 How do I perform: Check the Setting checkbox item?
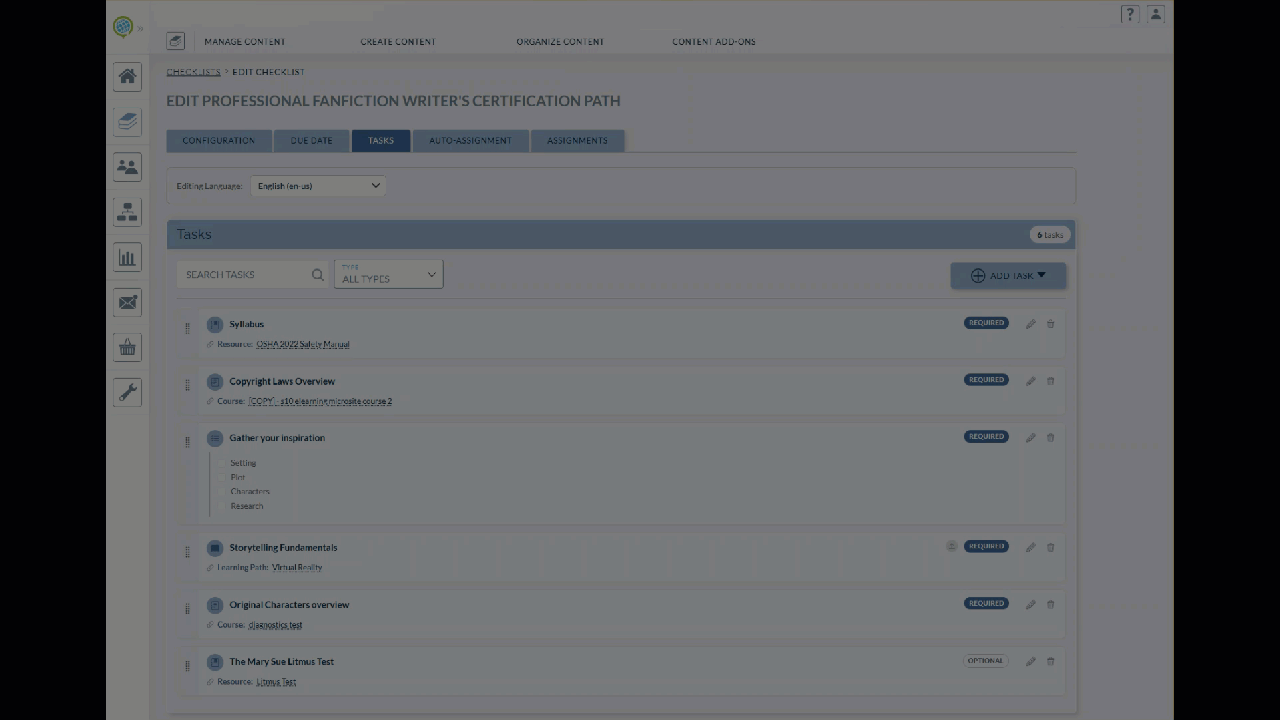tap(223, 463)
